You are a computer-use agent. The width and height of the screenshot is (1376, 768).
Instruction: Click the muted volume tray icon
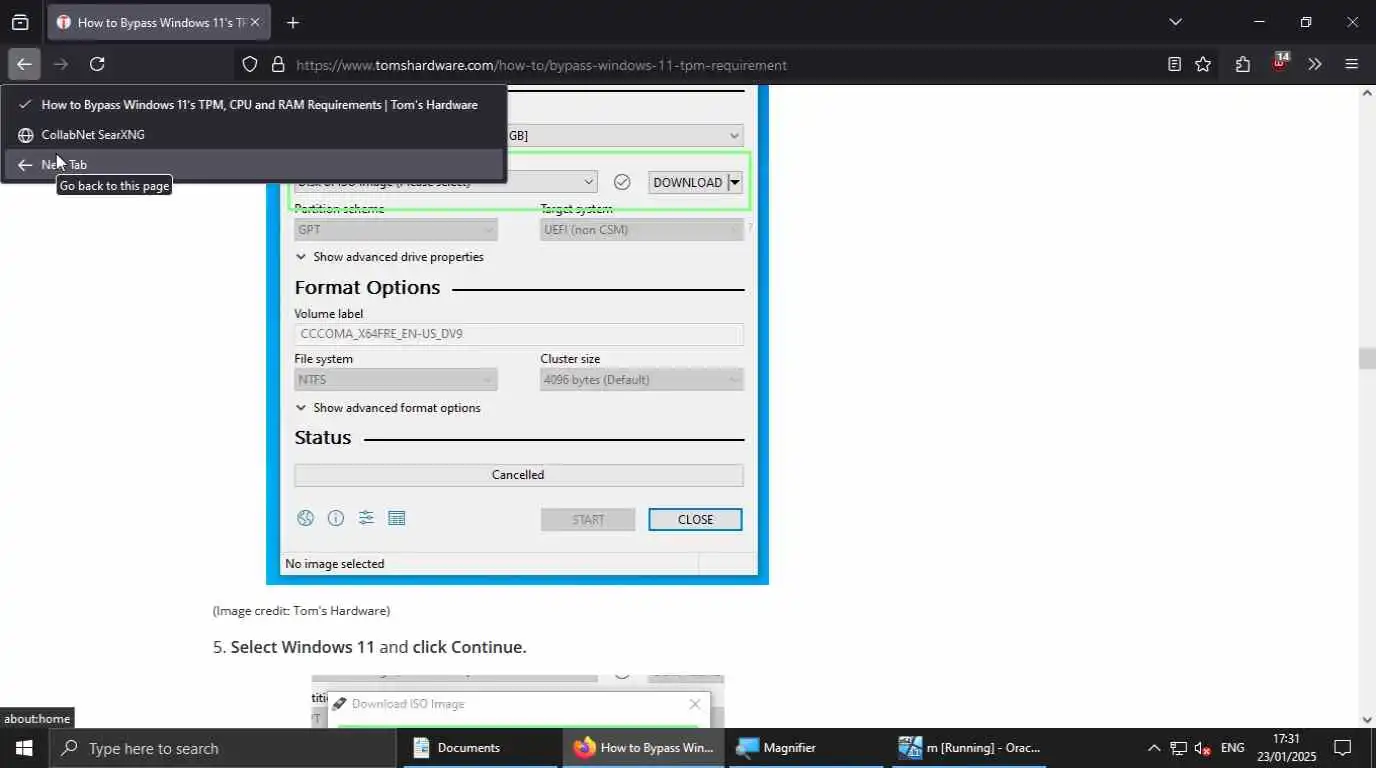coord(1203,748)
